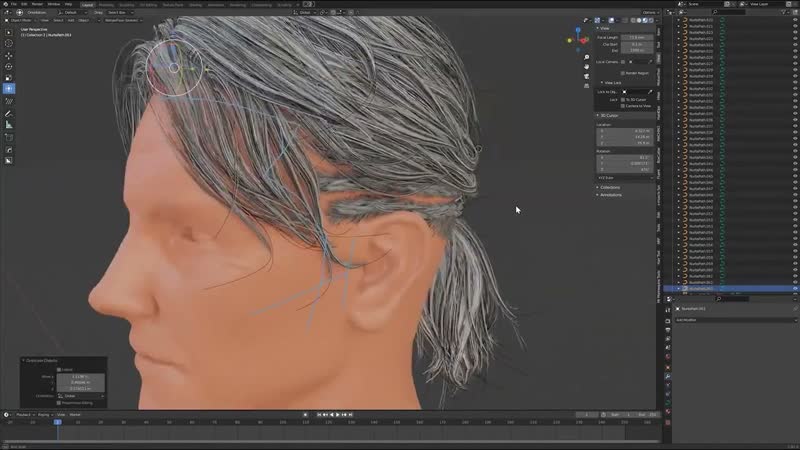This screenshot has width=800, height=450.
Task: Open the Render menu
Action: (x=37, y=4)
